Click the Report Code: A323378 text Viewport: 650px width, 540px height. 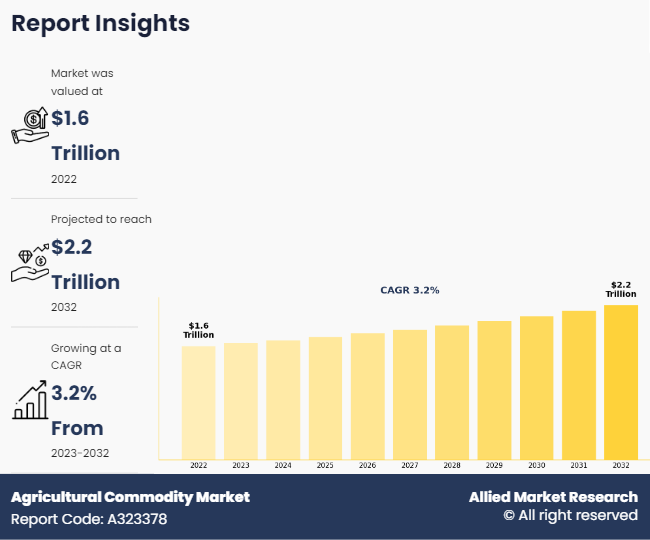coord(89,519)
